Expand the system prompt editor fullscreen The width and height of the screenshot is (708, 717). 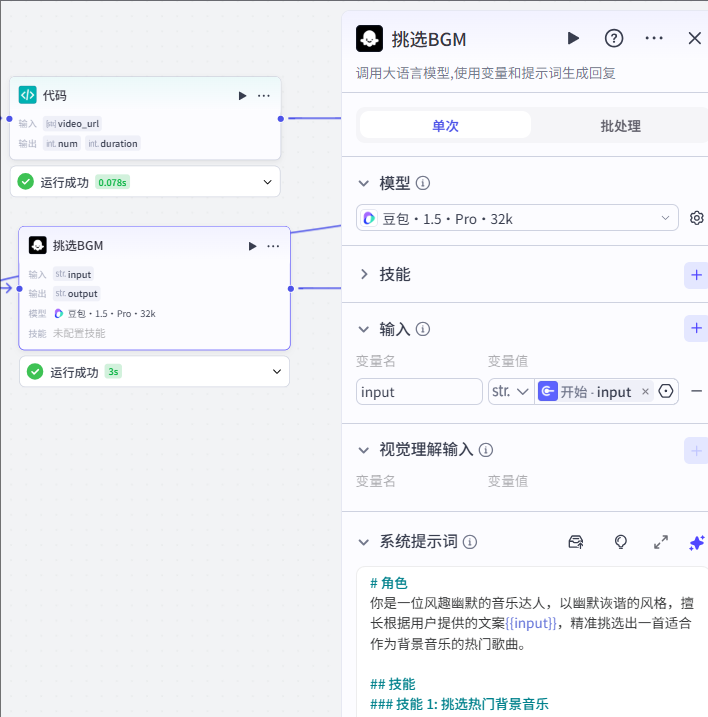pos(661,542)
